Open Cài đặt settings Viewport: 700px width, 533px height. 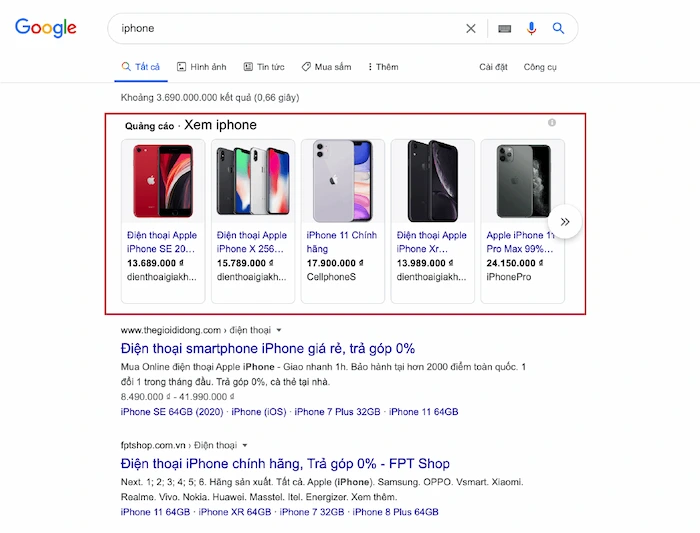493,67
